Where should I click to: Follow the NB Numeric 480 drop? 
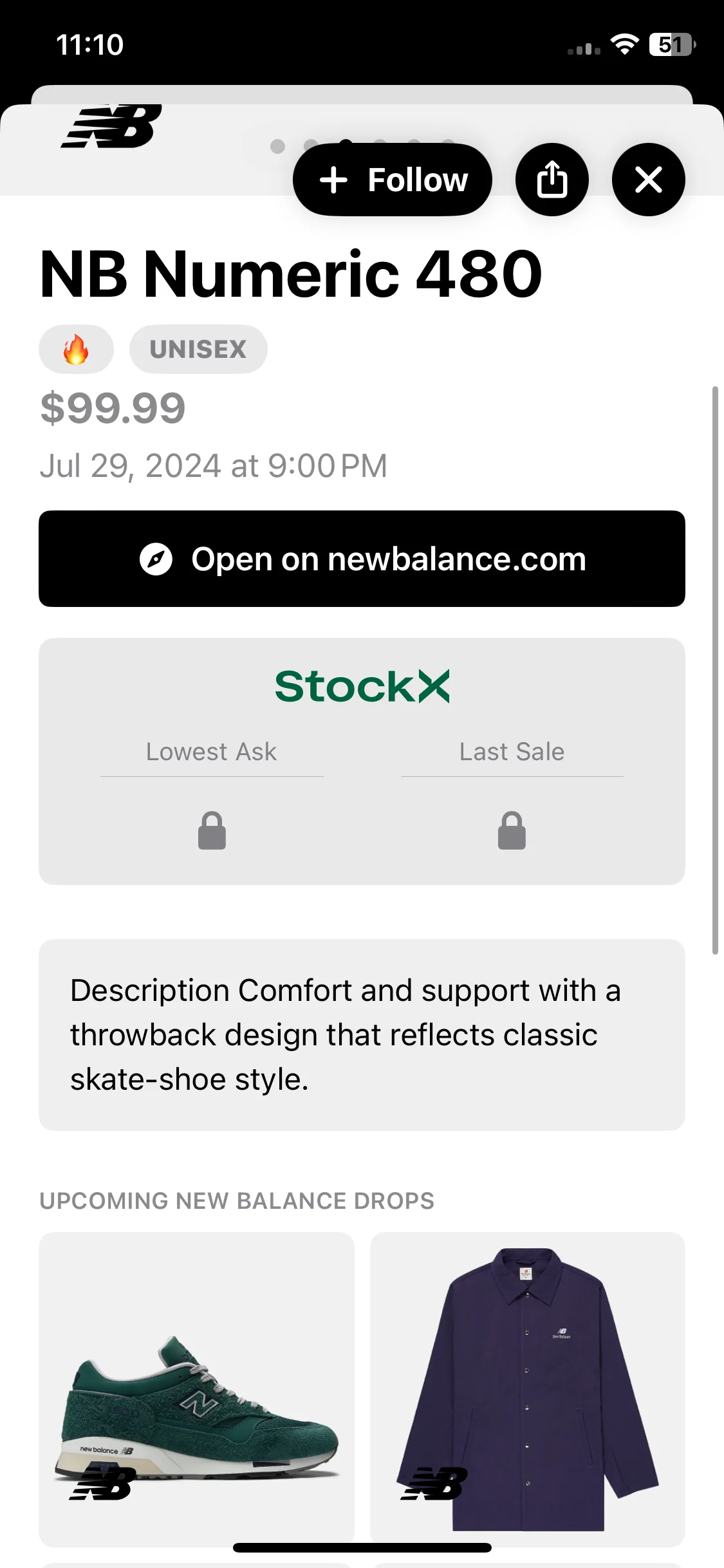392,180
